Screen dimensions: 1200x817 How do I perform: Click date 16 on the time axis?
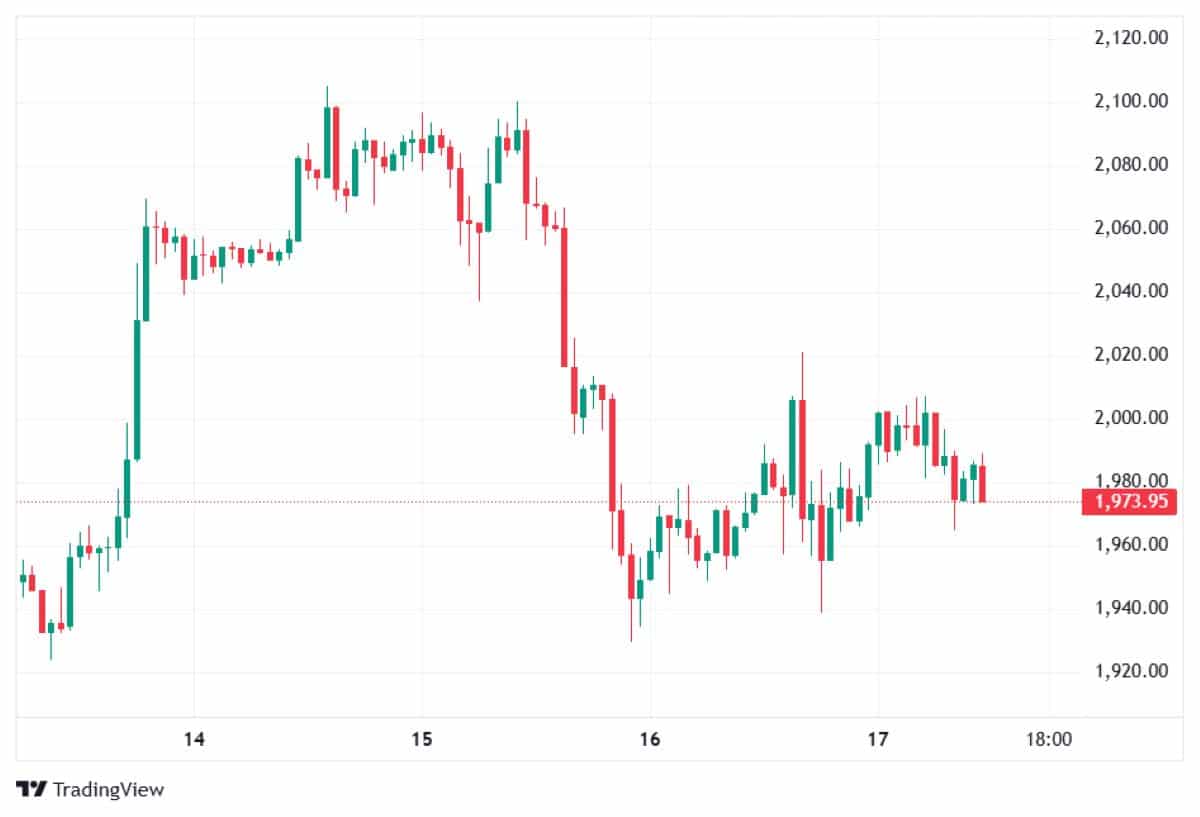tap(650, 740)
